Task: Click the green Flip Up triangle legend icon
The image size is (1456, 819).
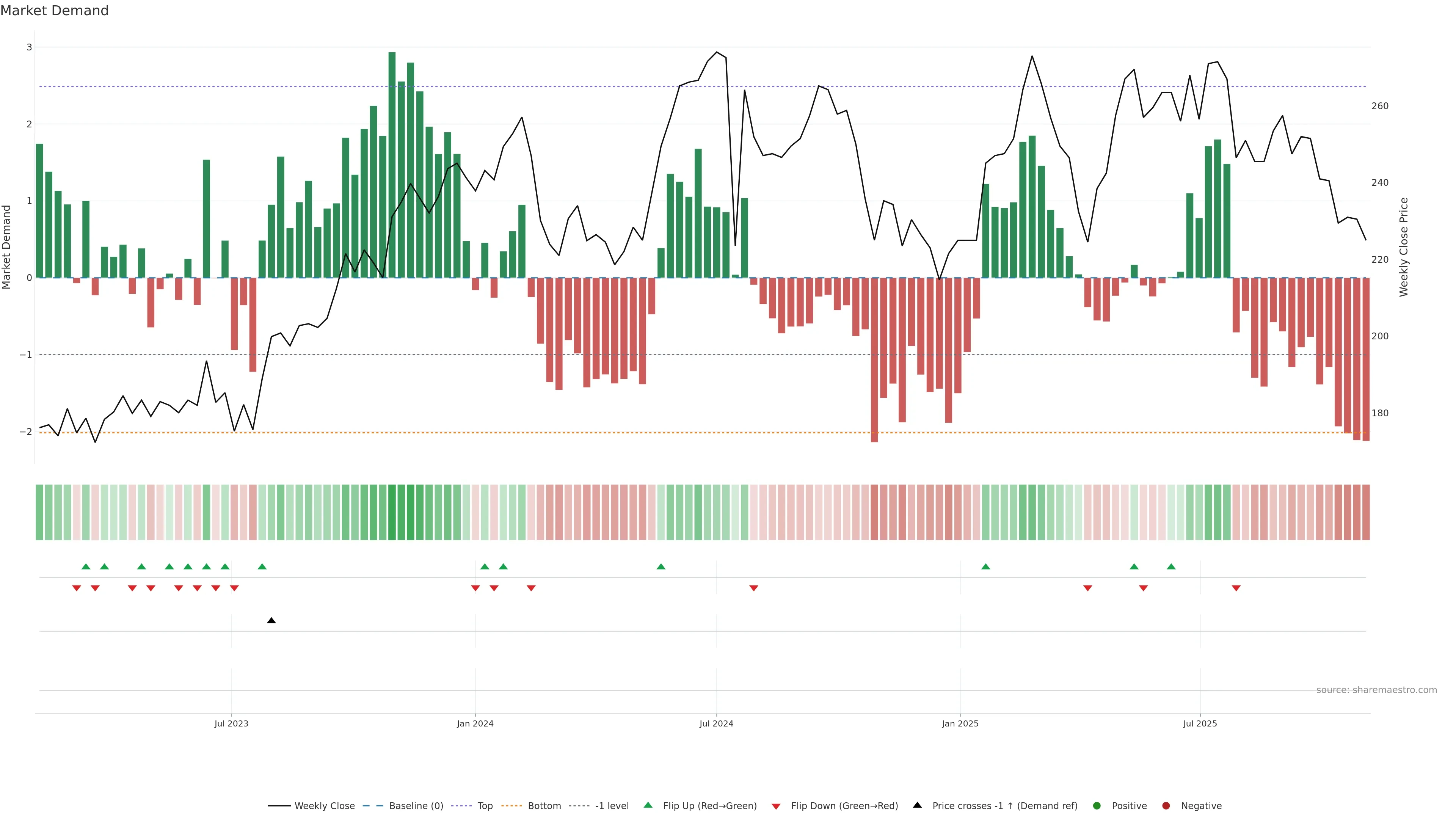Action: point(648,805)
